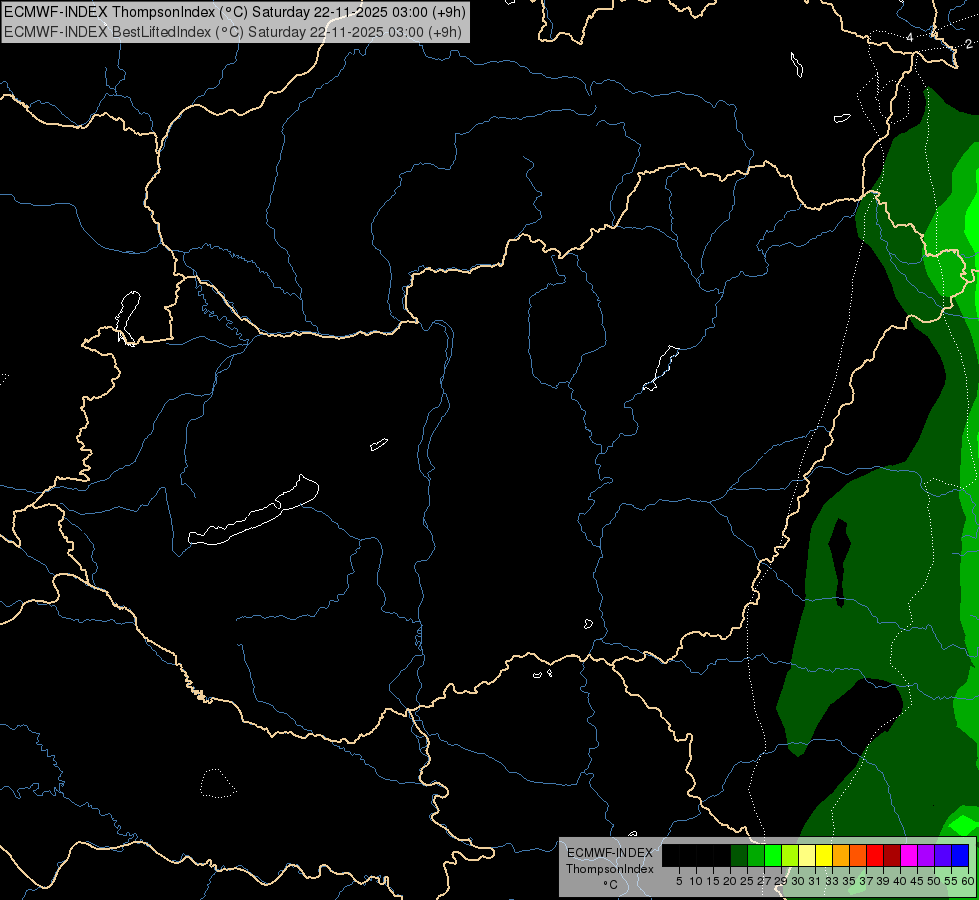
Task: Select the bright green 27–29 legend swatch
Action: tap(774, 855)
